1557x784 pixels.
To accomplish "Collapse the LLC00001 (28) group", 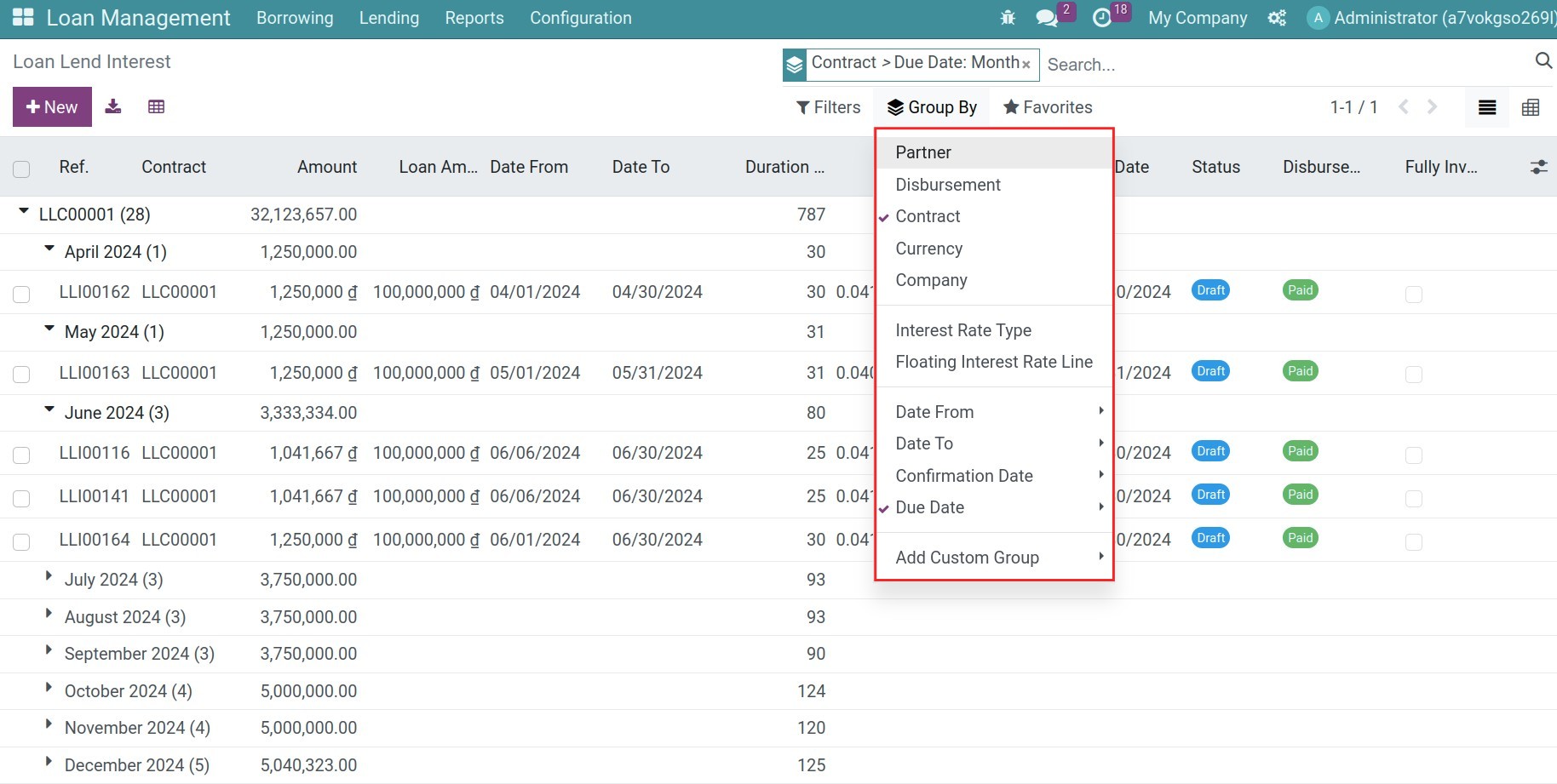I will point(24,212).
